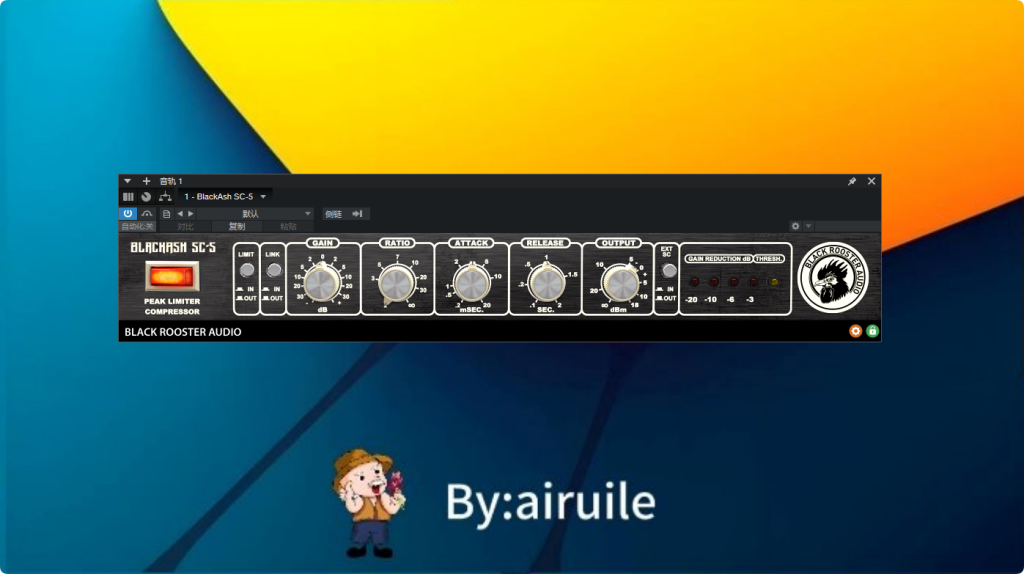
Task: Open the orange gear plugin settings
Action: click(x=855, y=331)
